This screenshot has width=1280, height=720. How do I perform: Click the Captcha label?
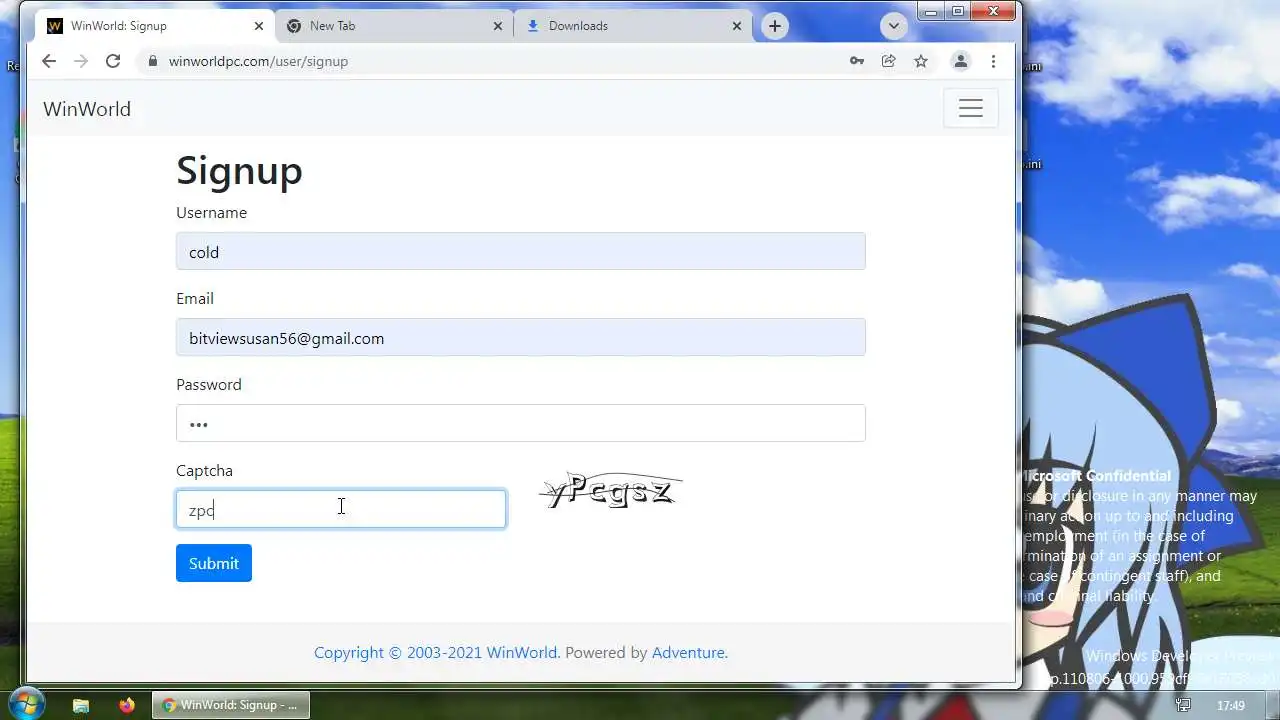[204, 471]
